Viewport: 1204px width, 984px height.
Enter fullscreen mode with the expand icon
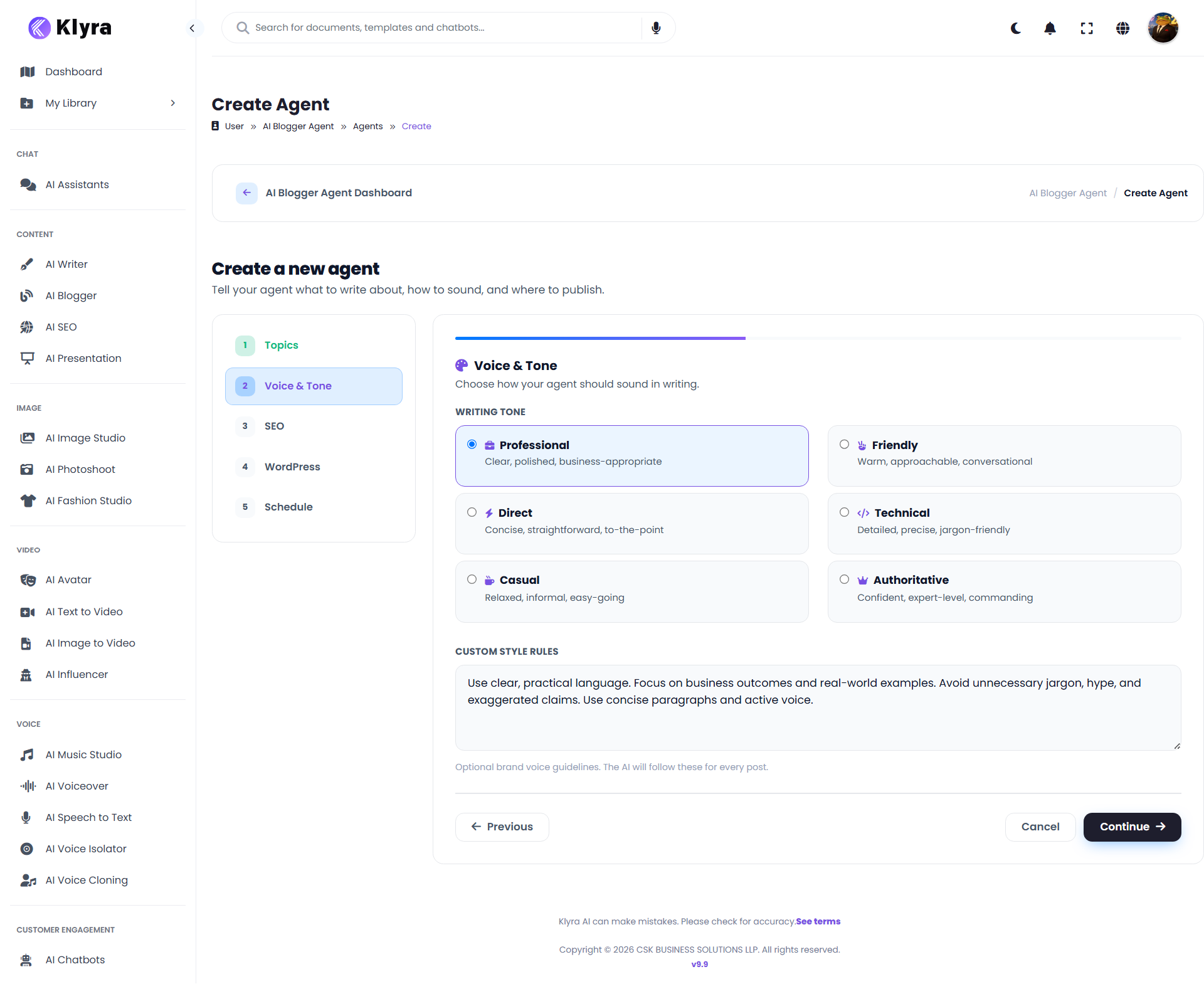1087,28
